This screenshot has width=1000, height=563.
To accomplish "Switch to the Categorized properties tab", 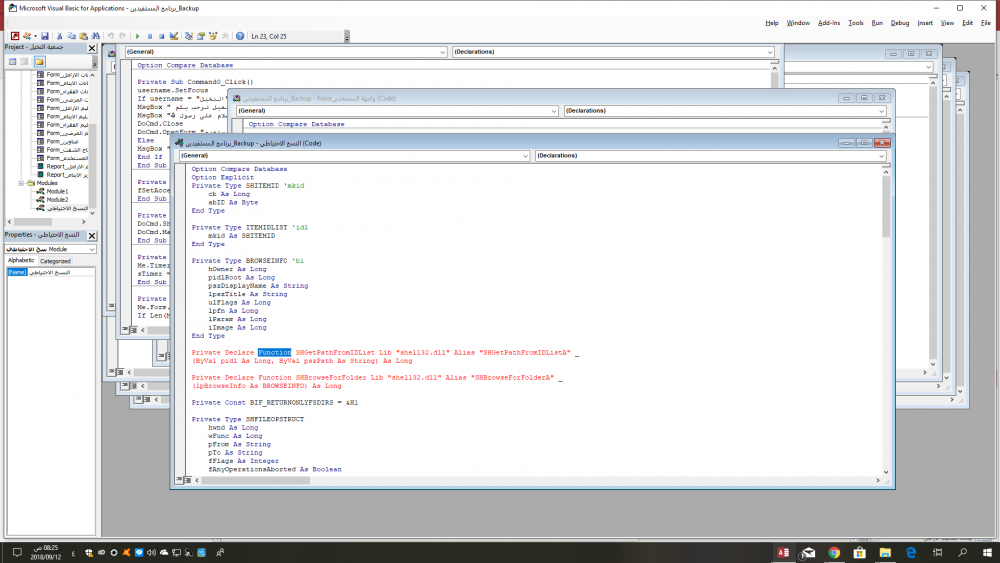I will pos(55,261).
